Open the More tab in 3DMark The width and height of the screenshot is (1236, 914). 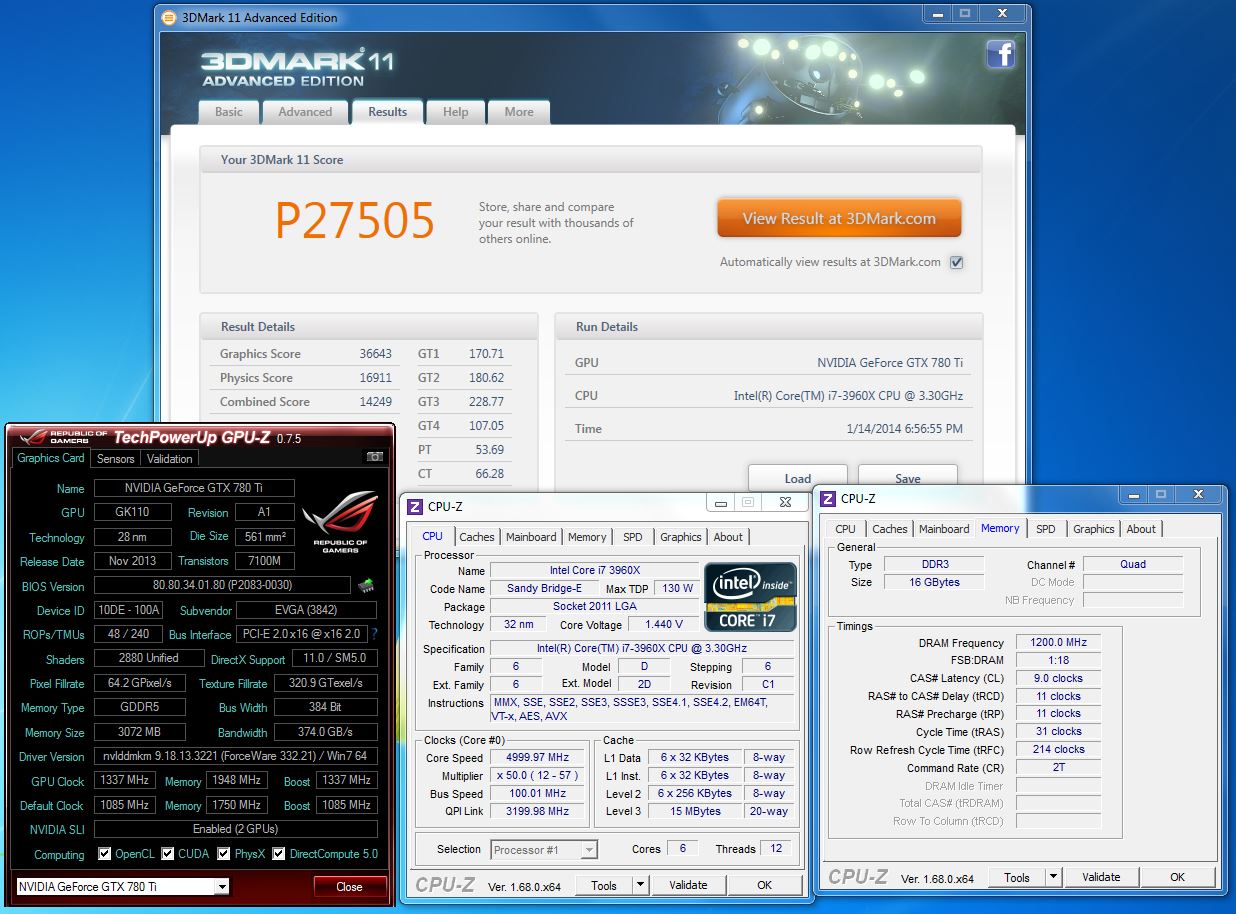point(519,112)
